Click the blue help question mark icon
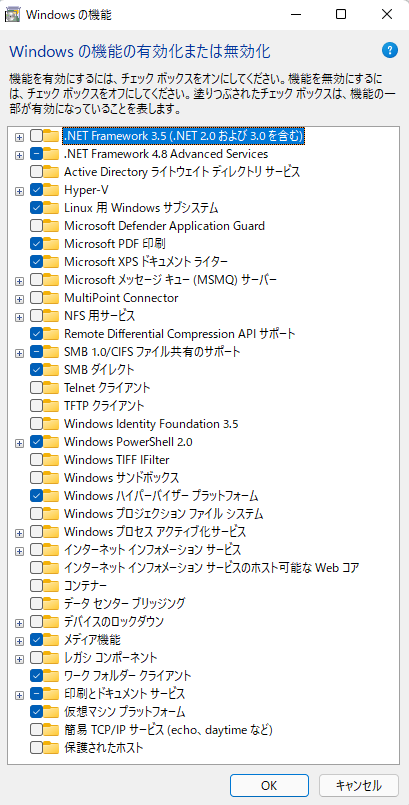Screen dimensions: 409x805 click(390, 50)
